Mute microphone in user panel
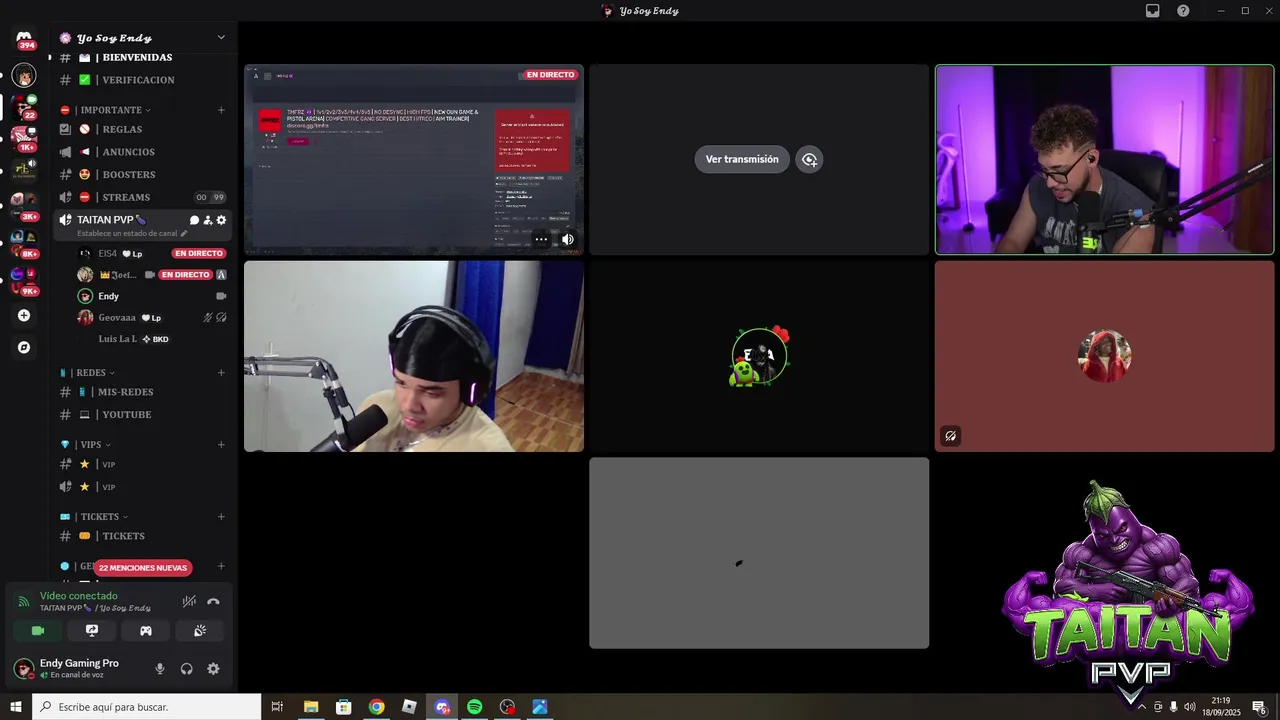 pos(159,669)
